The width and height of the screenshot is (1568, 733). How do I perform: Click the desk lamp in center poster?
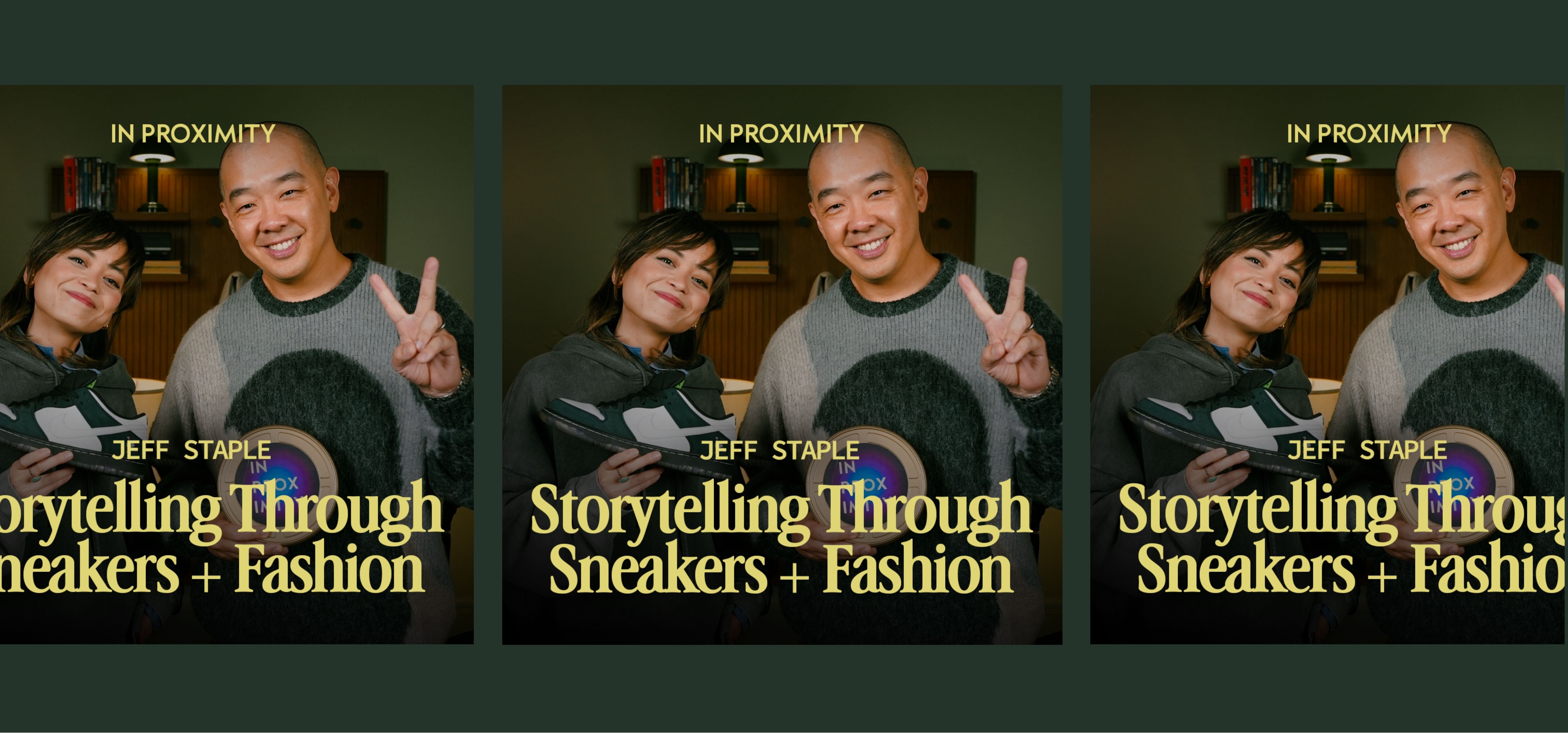coord(740,180)
